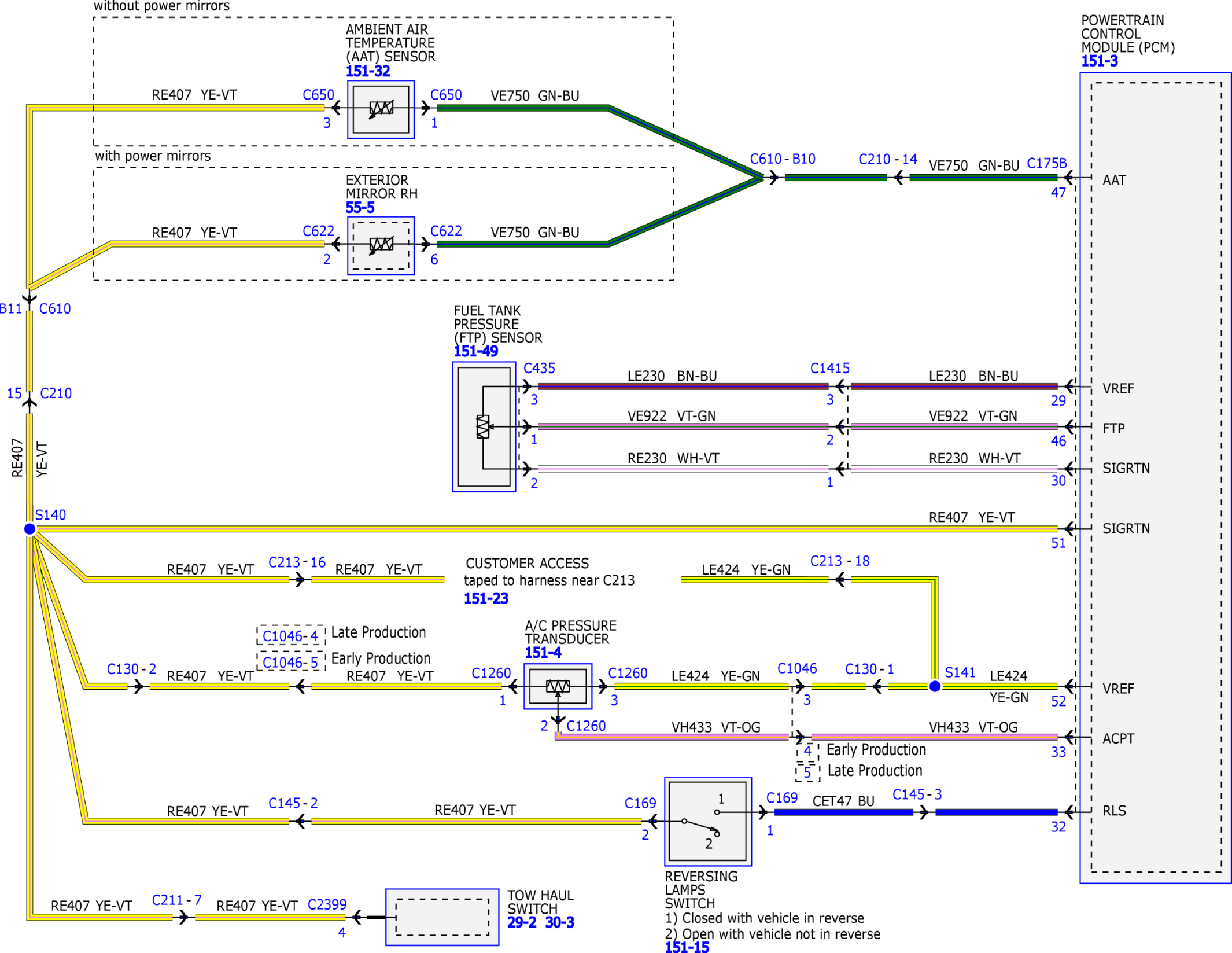Click the 151-15 reversing lamps link
Screen dimensions: 1232x953
click(687, 947)
